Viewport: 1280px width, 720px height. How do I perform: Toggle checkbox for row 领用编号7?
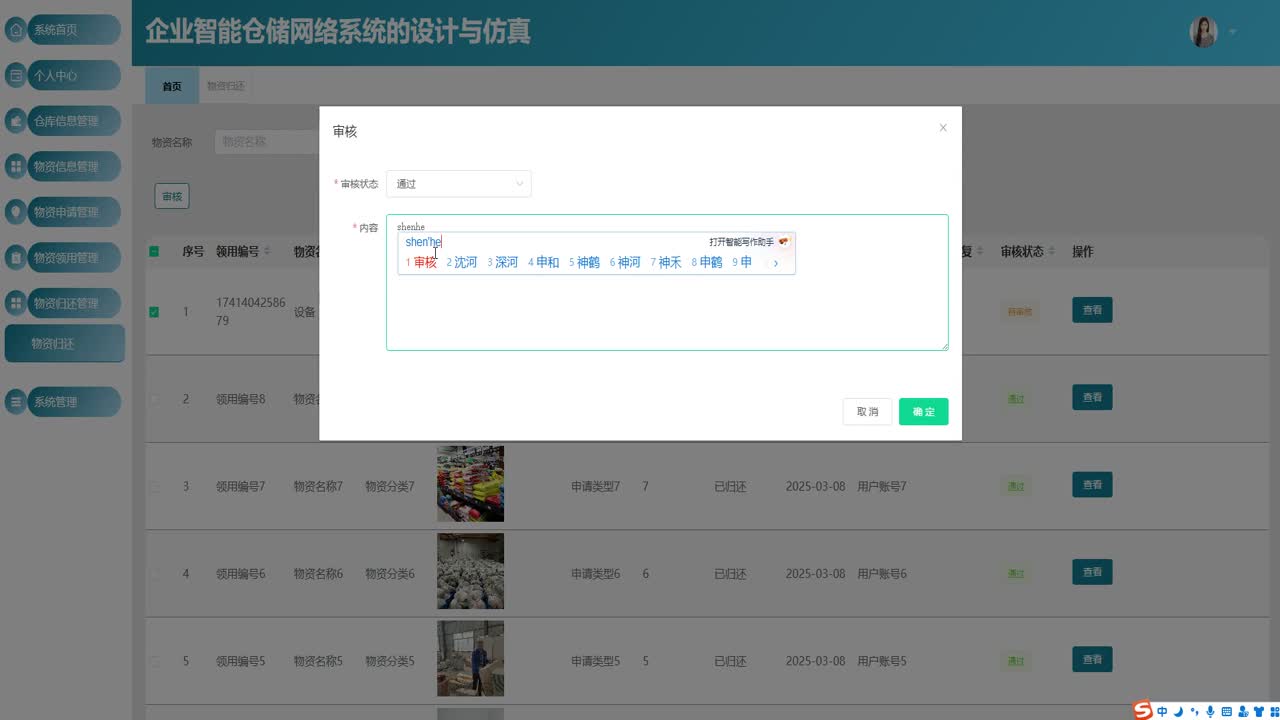click(x=154, y=487)
